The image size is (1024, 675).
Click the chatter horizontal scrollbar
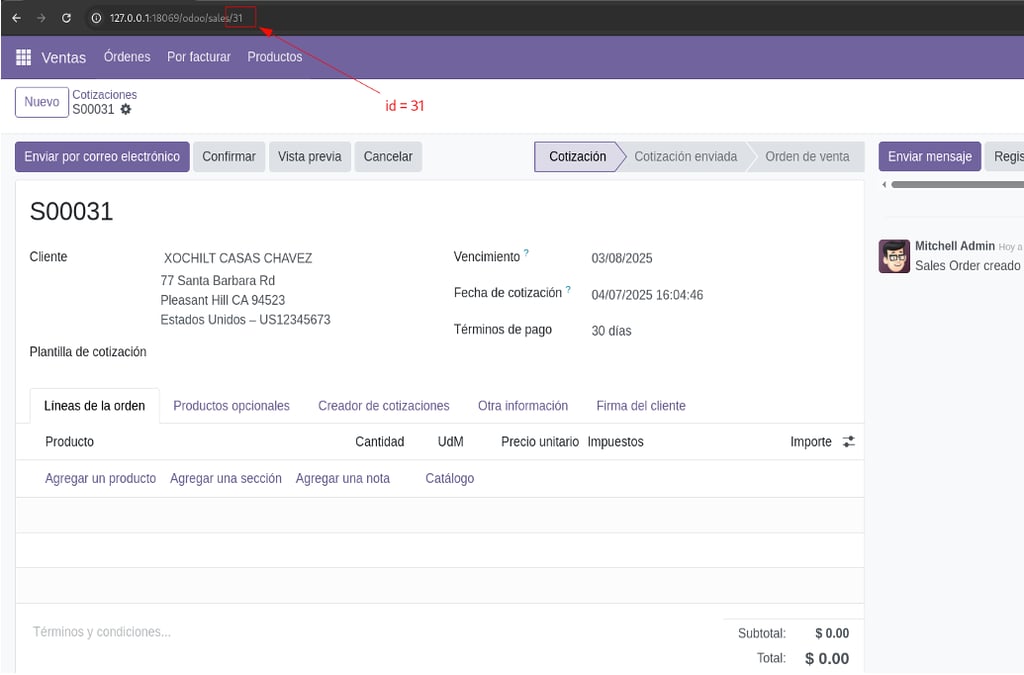tap(957, 185)
